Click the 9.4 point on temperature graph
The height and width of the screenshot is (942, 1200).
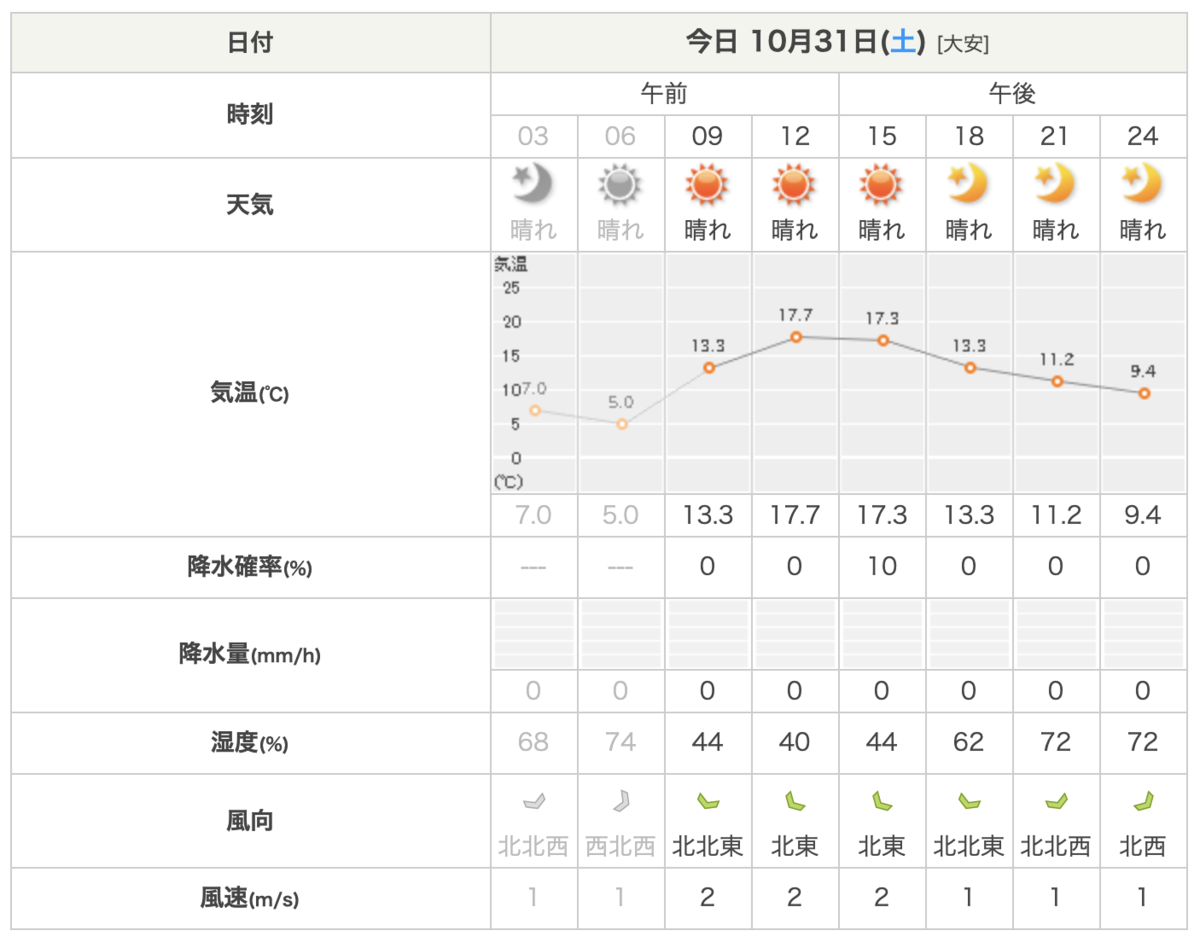point(1144,393)
